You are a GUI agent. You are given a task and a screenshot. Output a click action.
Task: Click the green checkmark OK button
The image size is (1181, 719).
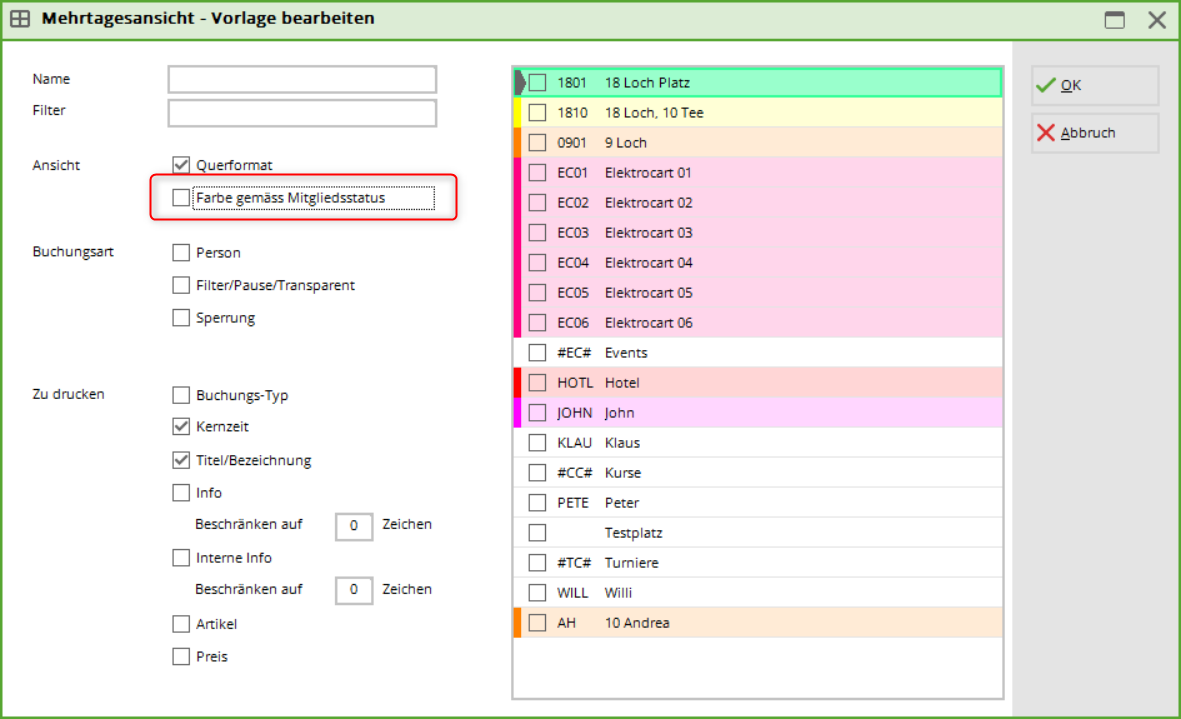(1094, 86)
